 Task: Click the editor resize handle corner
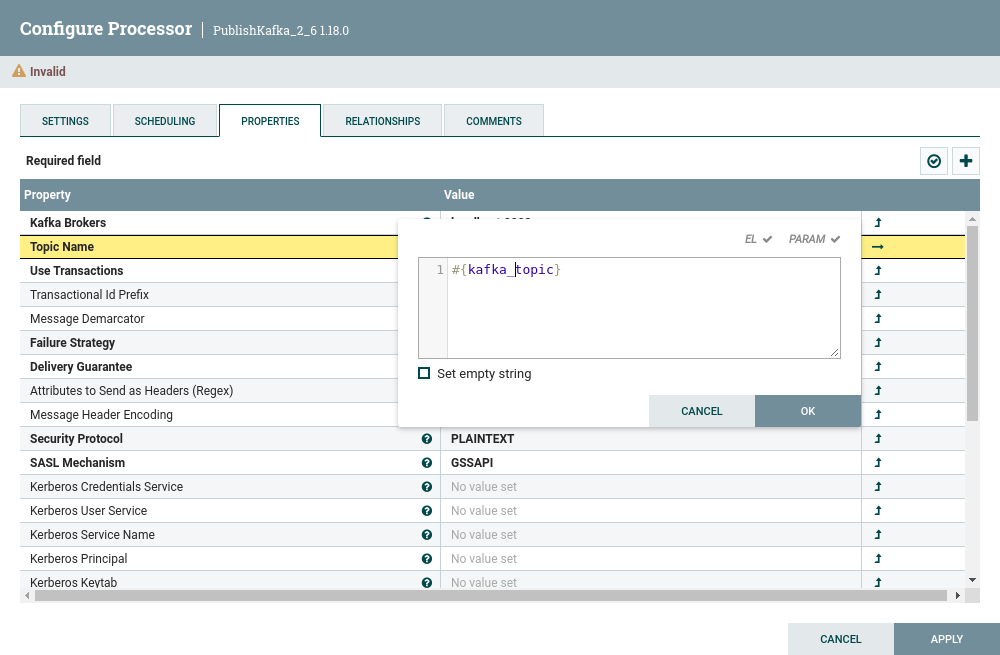[834, 352]
